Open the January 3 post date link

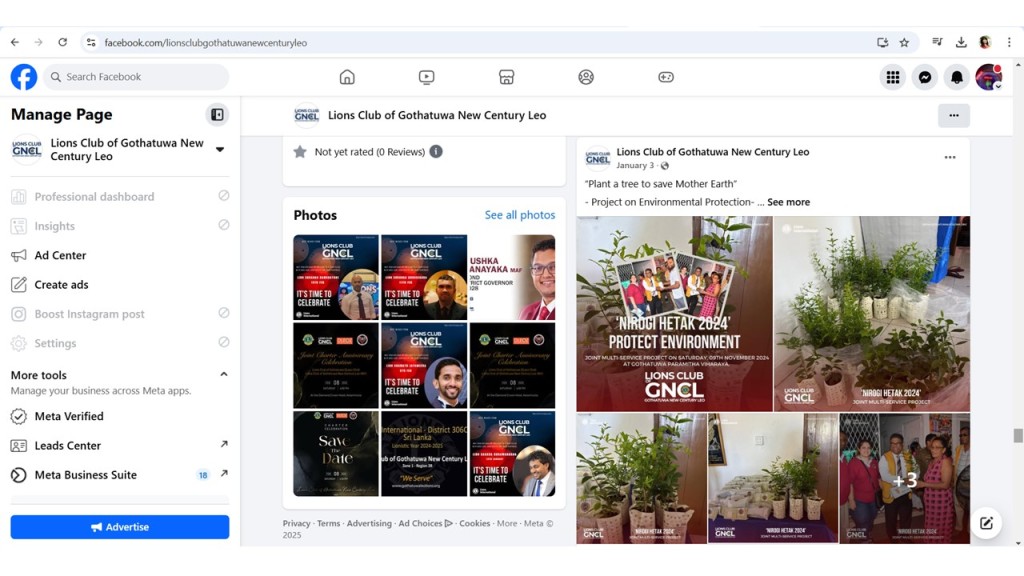[x=635, y=166]
